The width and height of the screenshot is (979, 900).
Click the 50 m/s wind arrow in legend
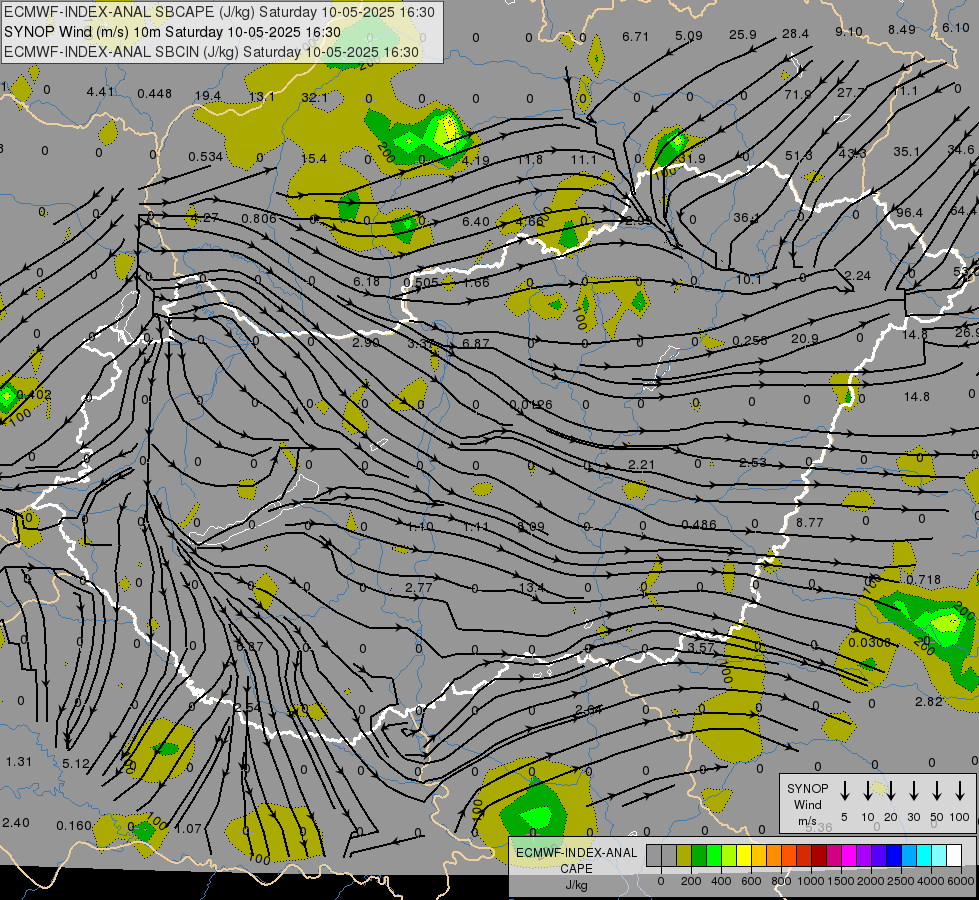click(937, 791)
